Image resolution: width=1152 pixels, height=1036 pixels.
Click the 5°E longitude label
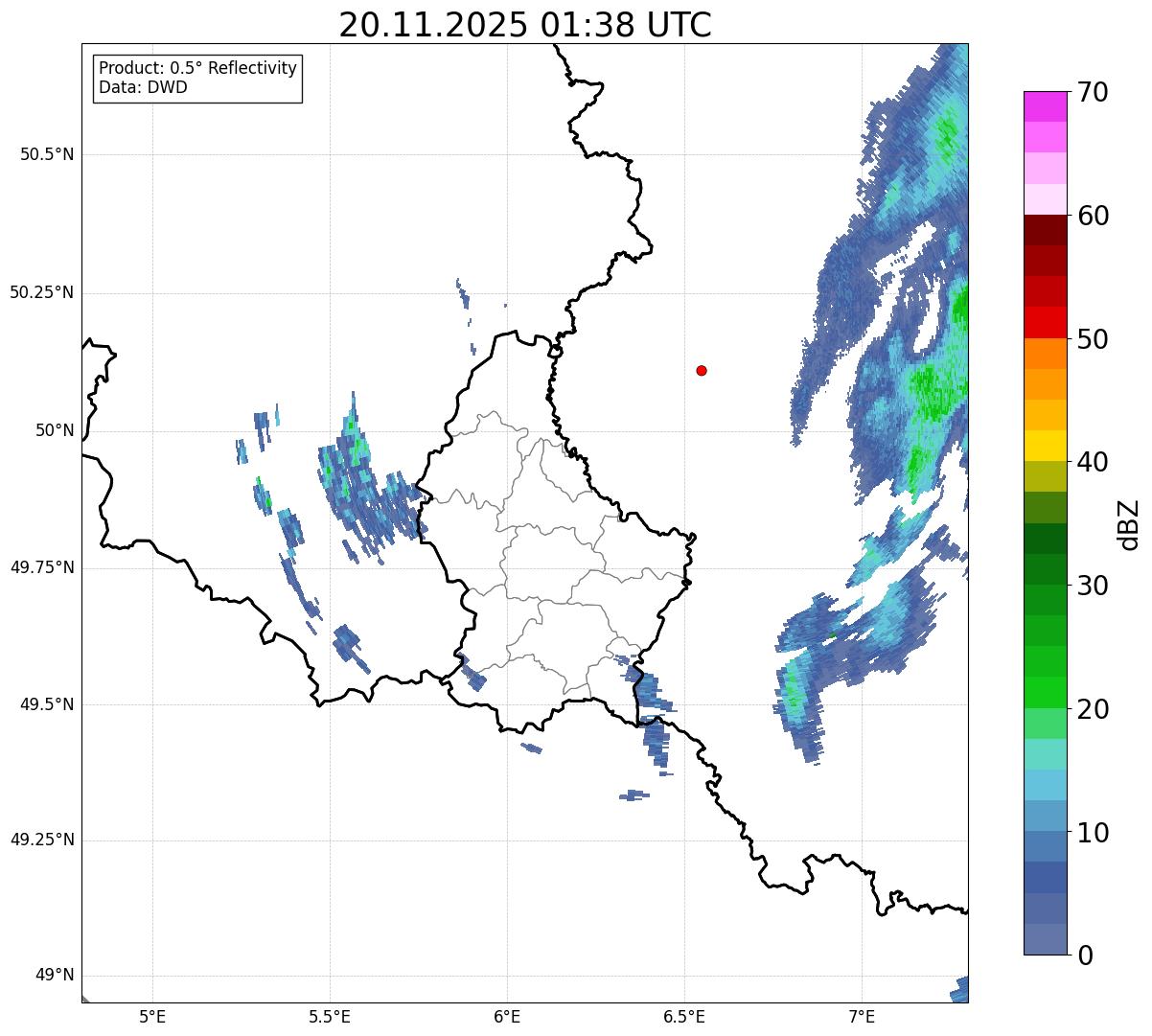click(x=152, y=1016)
